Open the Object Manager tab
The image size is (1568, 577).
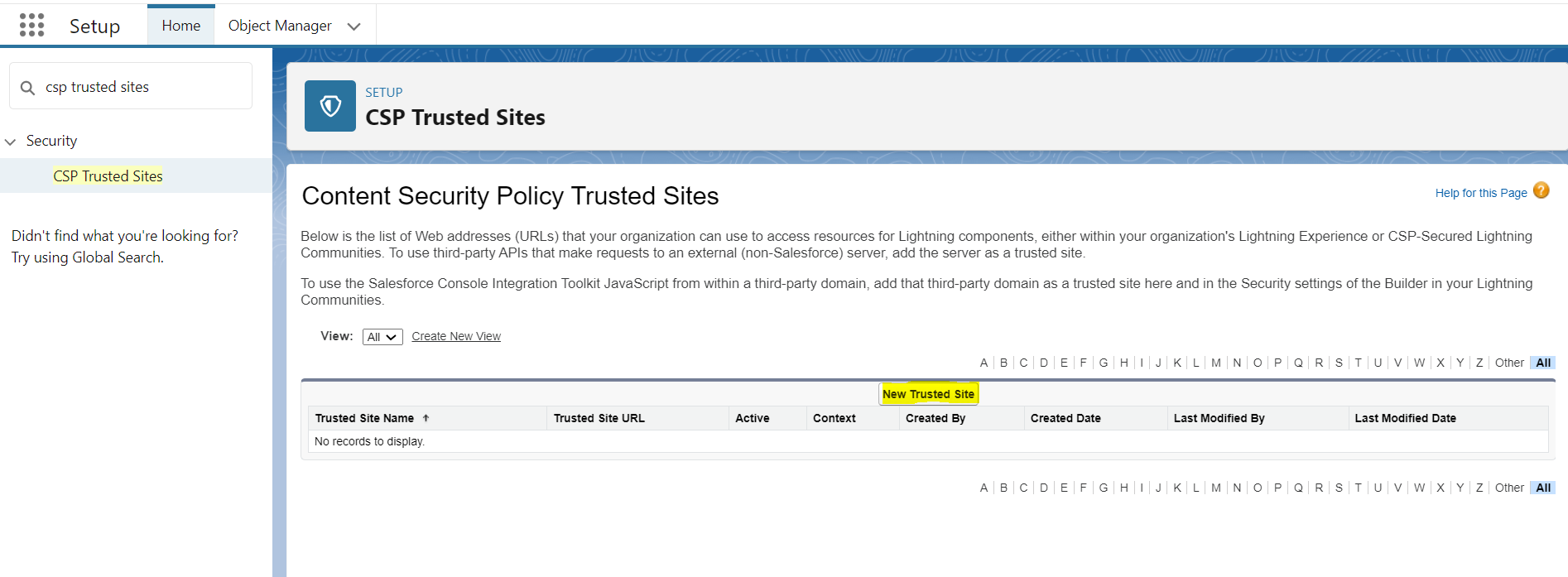pyautogui.click(x=280, y=26)
